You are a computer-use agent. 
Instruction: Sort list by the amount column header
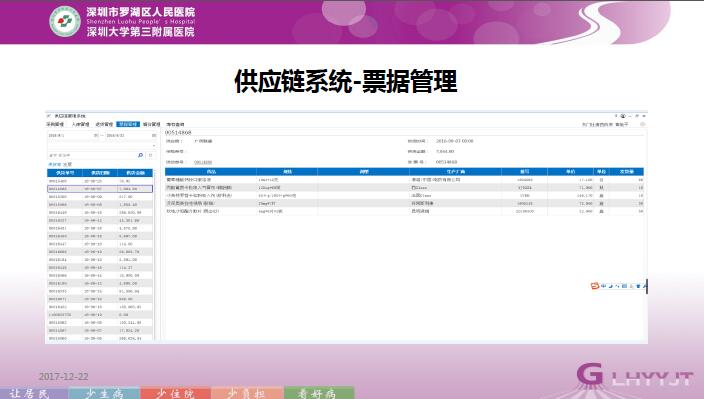(135, 173)
